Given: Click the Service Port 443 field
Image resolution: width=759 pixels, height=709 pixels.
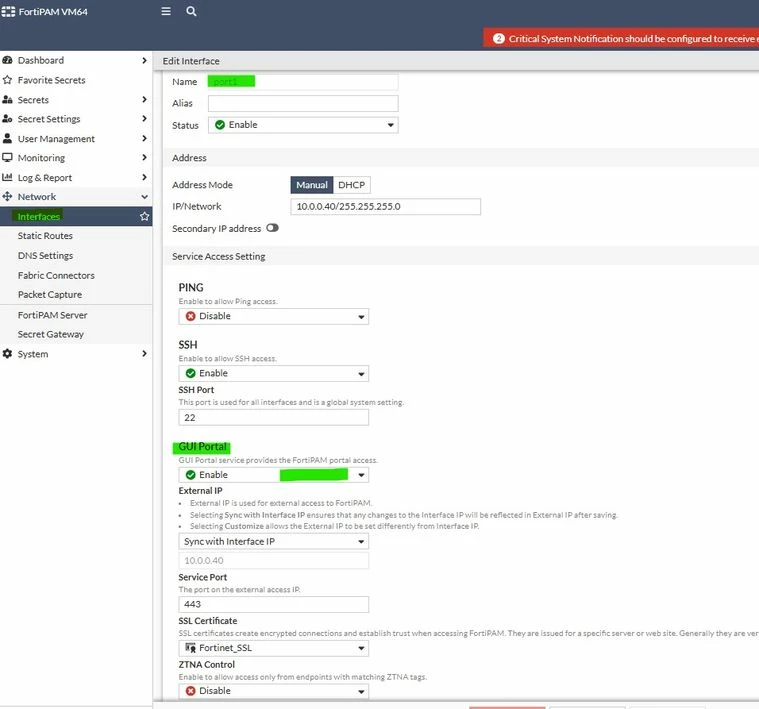Looking at the screenshot, I should pyautogui.click(x=273, y=604).
